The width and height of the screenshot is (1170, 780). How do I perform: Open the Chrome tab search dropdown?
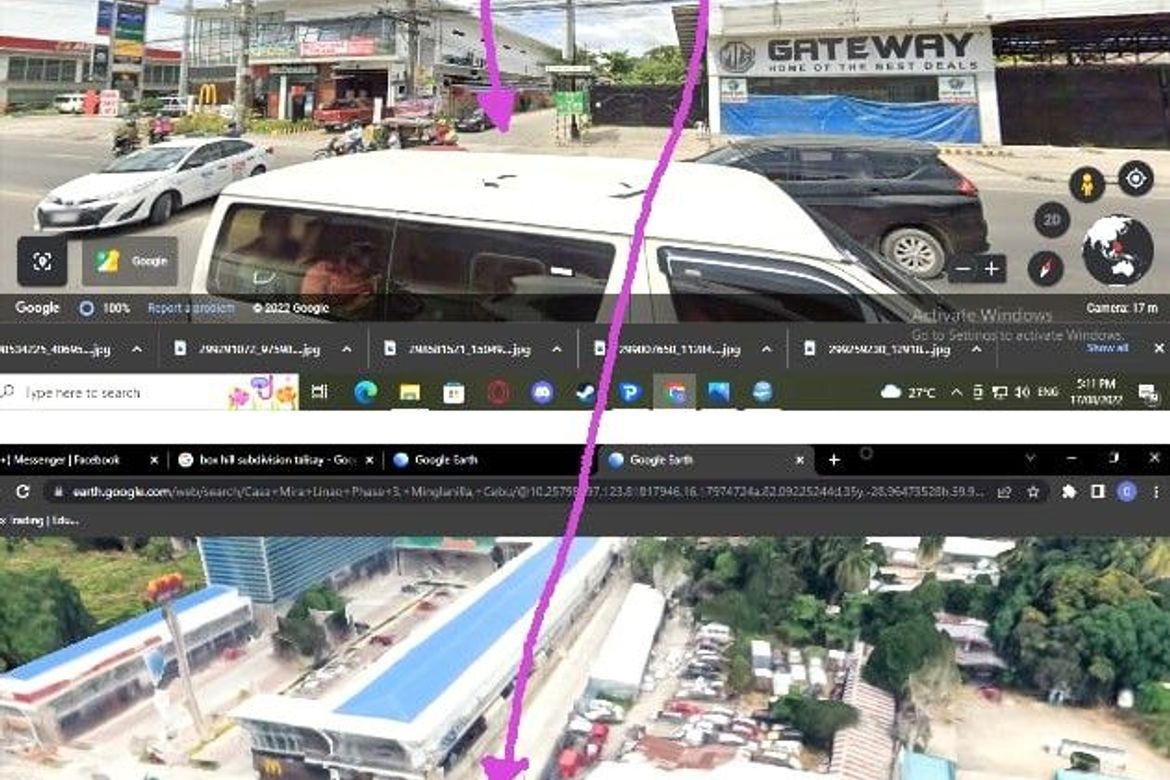pos(1030,458)
